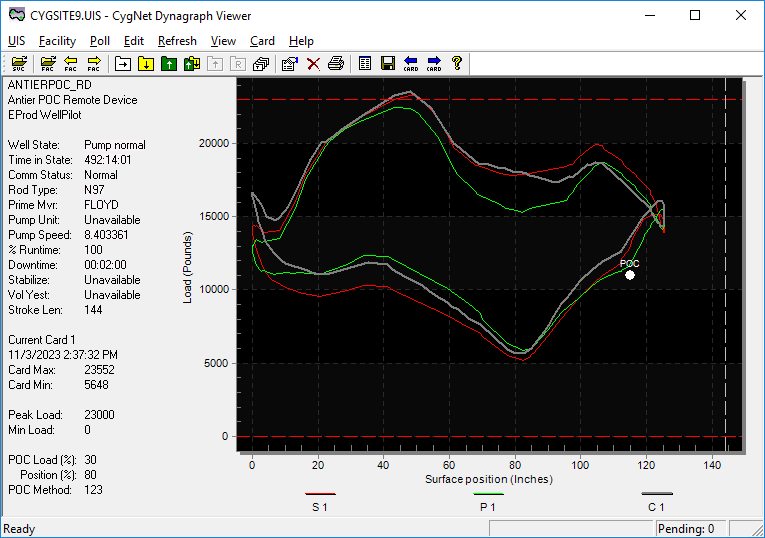The width and height of the screenshot is (765, 538).
Task: Minimize the Dynagraph Viewer window
Action: click(x=650, y=15)
